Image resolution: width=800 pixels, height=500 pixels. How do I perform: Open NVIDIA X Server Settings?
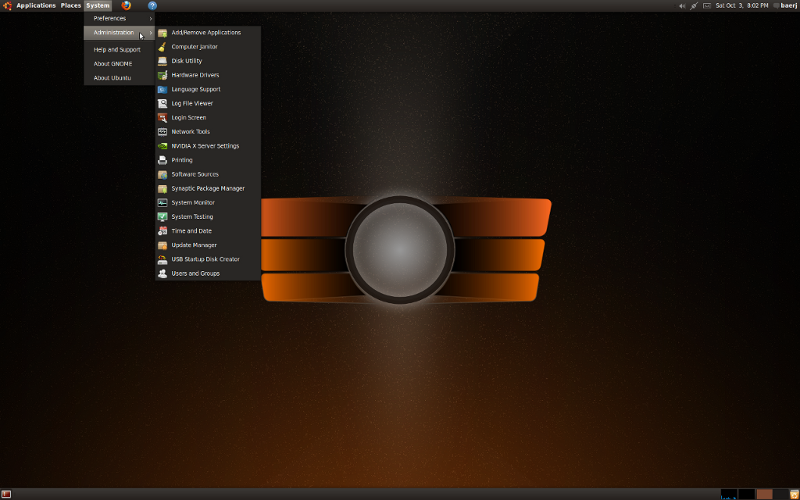204,146
